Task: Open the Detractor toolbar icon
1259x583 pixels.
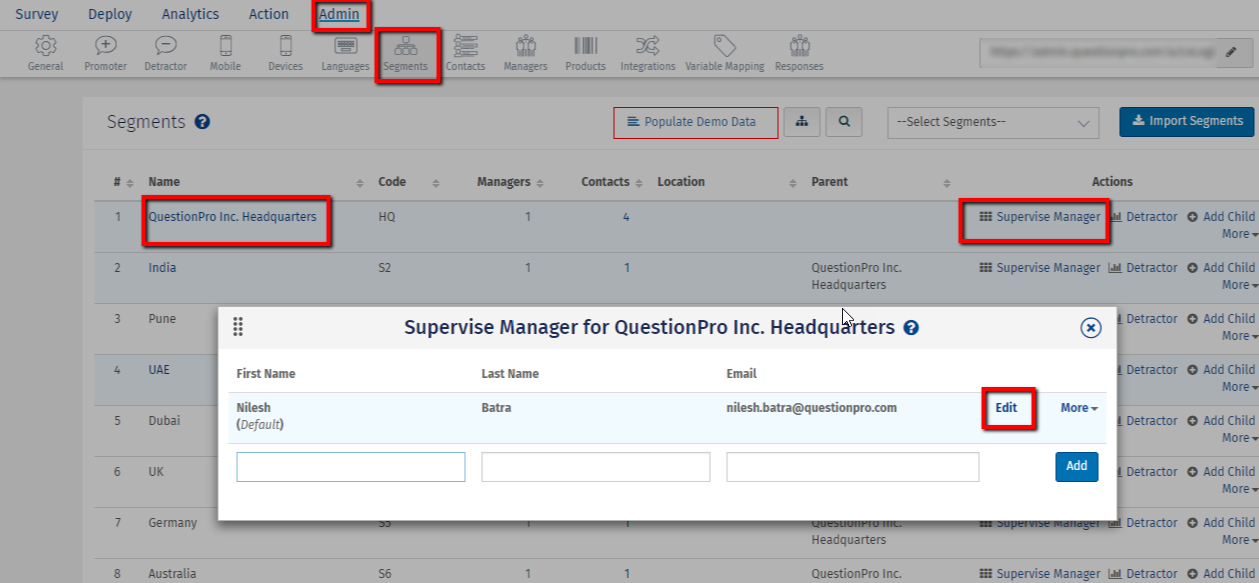Action: 166,53
